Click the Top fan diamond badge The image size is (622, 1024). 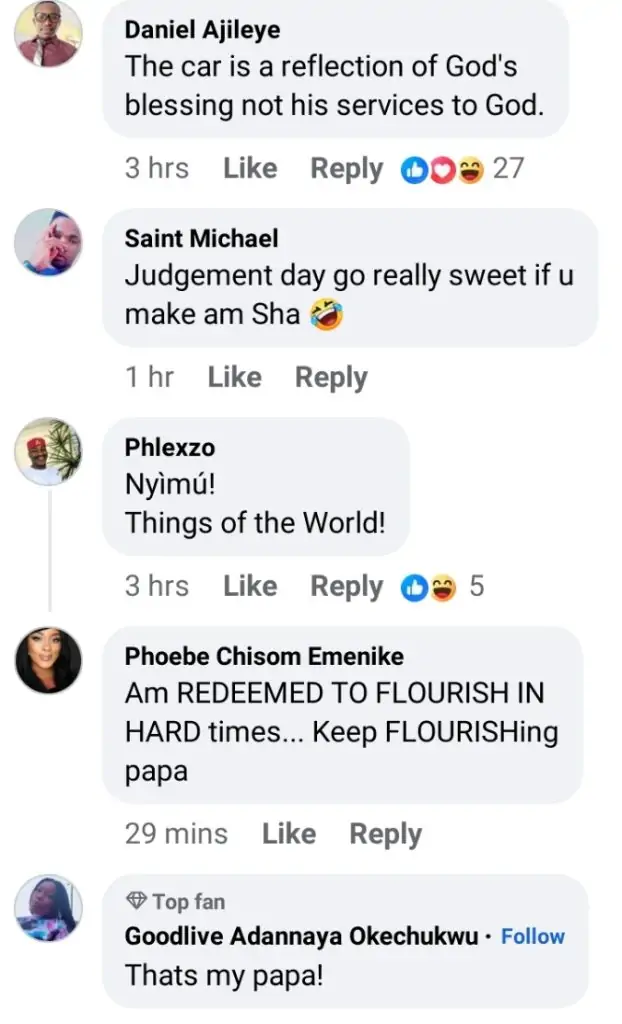[x=137, y=902]
